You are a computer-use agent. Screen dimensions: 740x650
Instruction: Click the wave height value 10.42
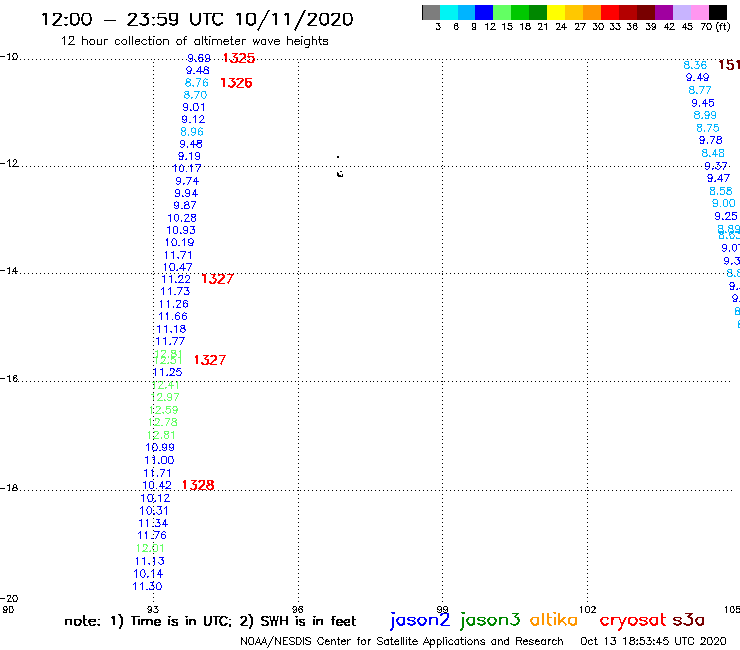coord(157,485)
